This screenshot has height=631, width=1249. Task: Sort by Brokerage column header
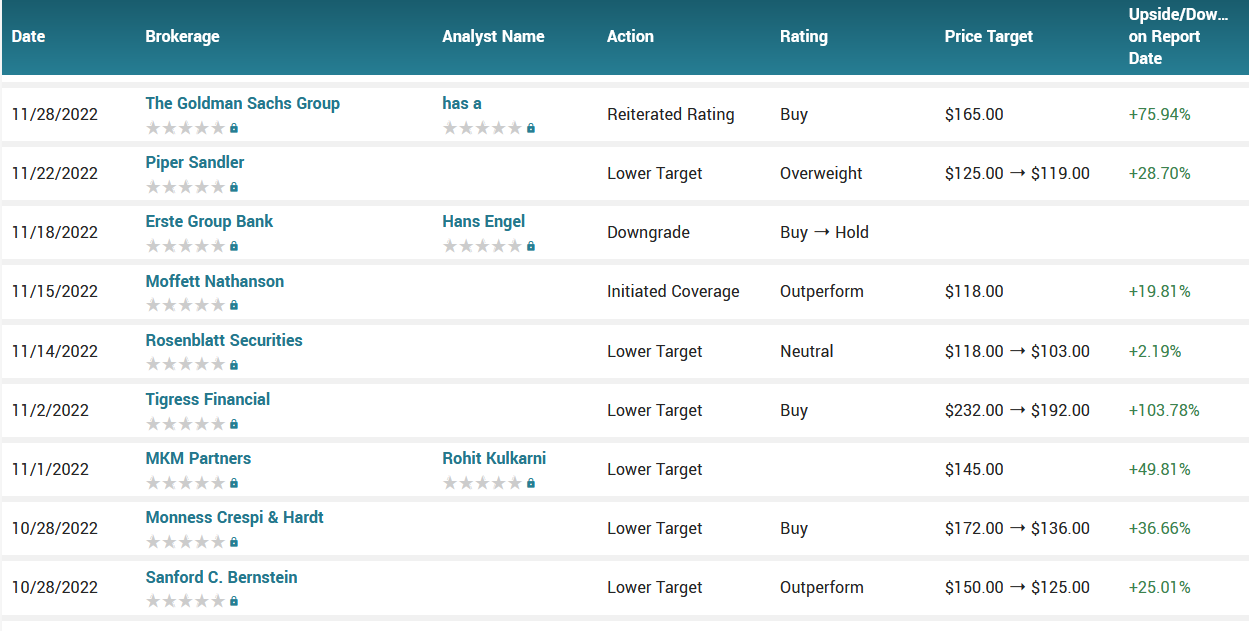click(182, 36)
